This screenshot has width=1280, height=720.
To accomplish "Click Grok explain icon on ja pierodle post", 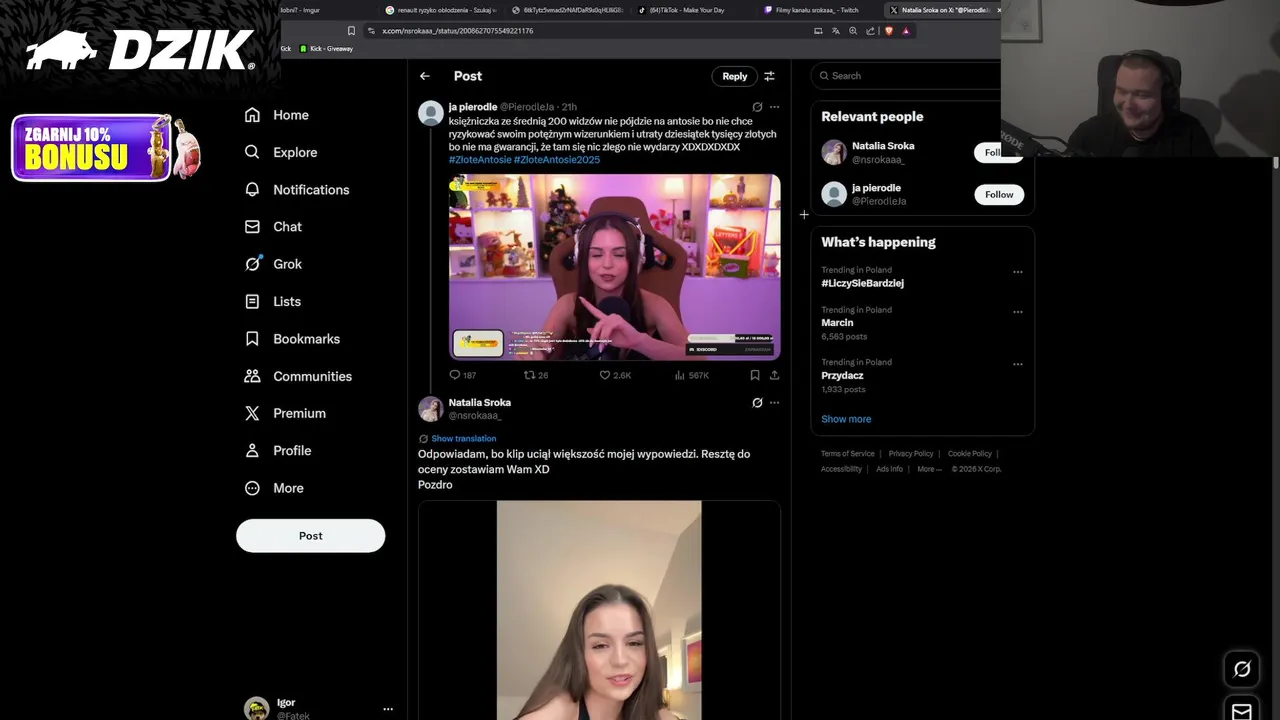I will (x=757, y=107).
